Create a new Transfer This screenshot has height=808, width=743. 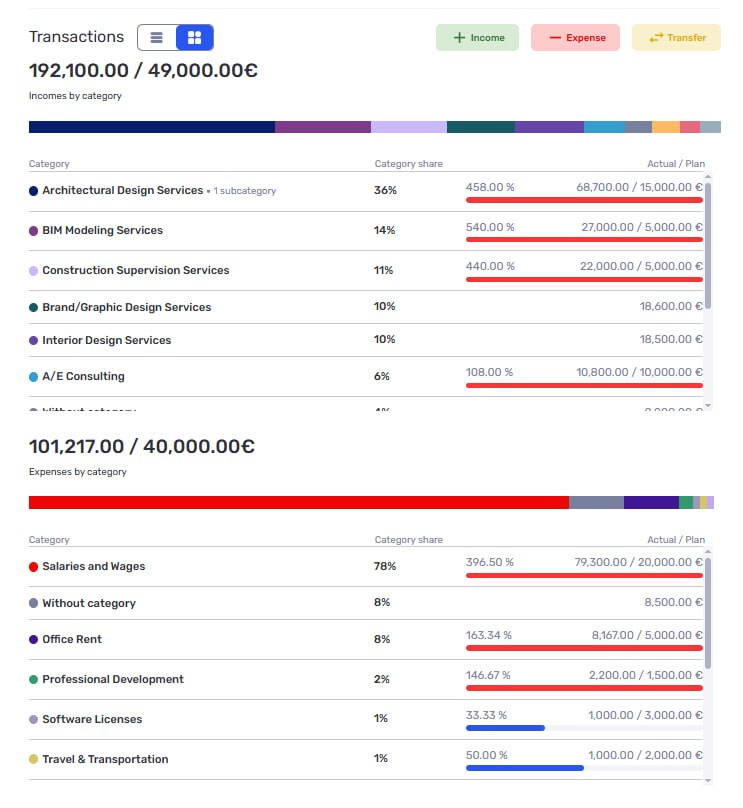676,38
